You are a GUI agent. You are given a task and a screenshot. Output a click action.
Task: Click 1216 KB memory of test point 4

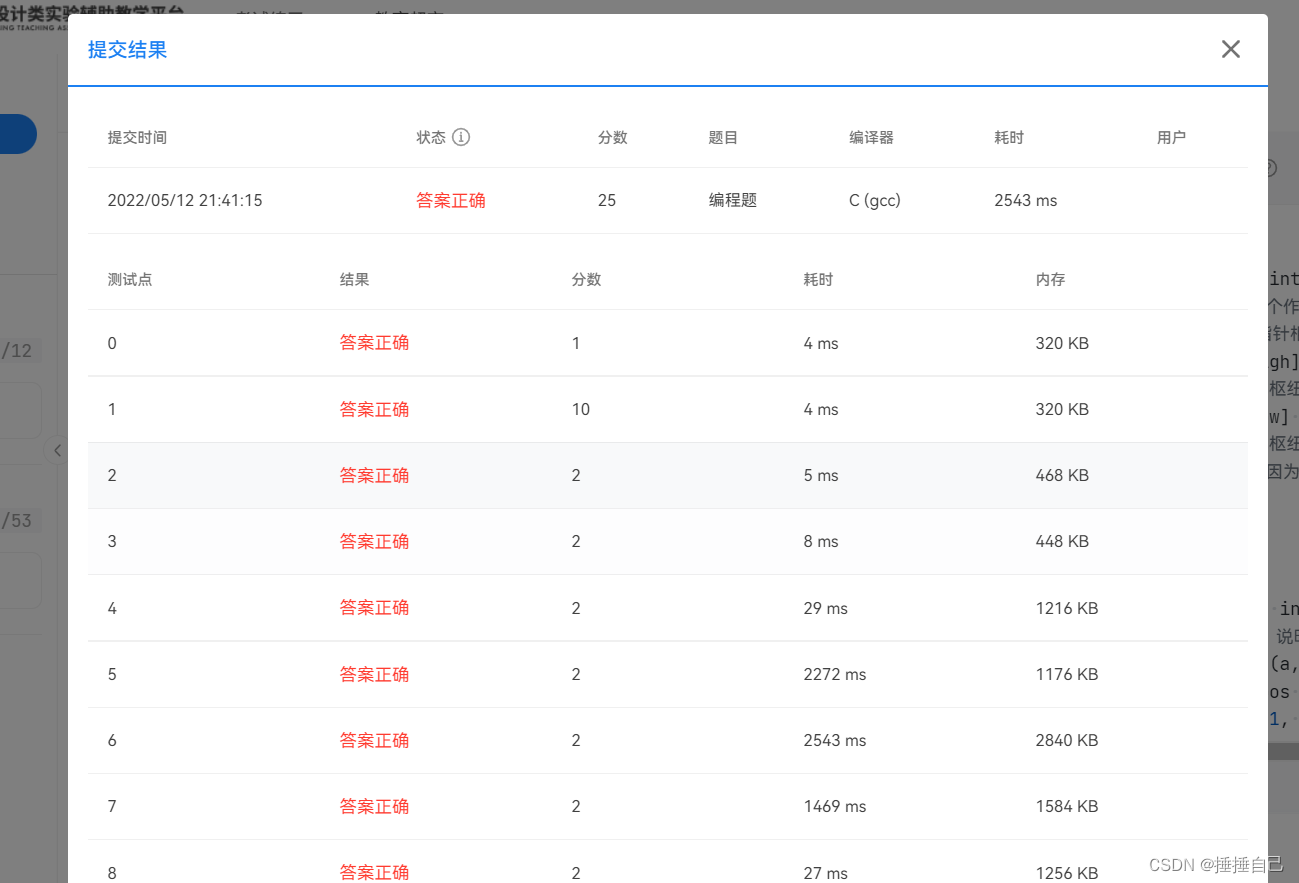(x=1067, y=608)
